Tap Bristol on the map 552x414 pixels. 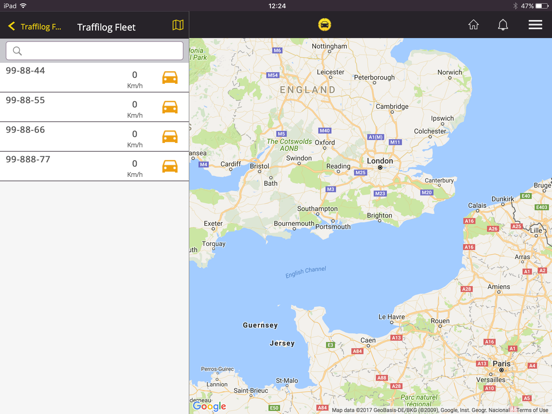click(259, 166)
